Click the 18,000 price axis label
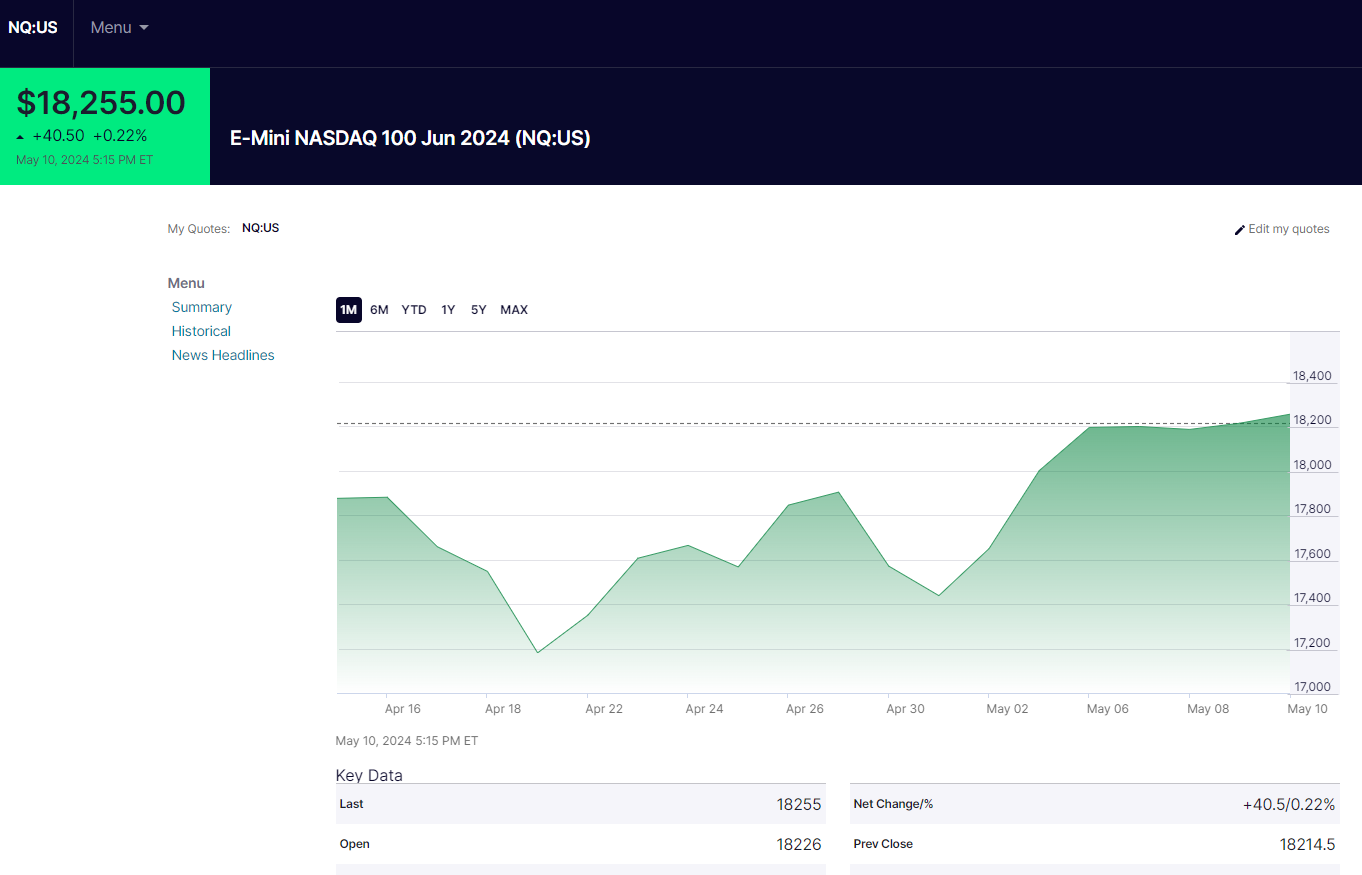This screenshot has width=1362, height=875. pos(1312,465)
